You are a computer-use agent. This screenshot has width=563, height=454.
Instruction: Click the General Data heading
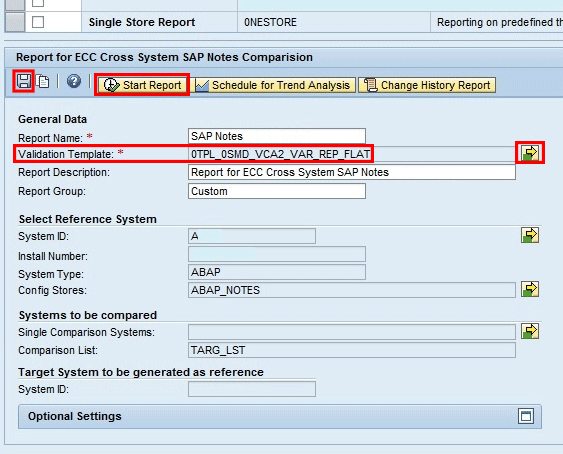pos(52,119)
